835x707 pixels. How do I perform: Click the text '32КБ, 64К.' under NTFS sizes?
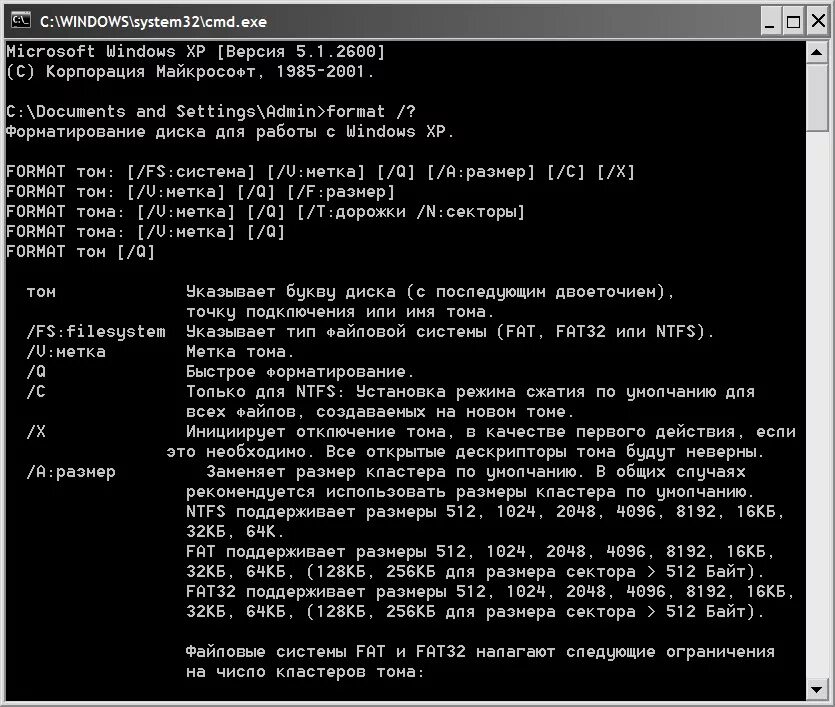pyautogui.click(x=235, y=532)
